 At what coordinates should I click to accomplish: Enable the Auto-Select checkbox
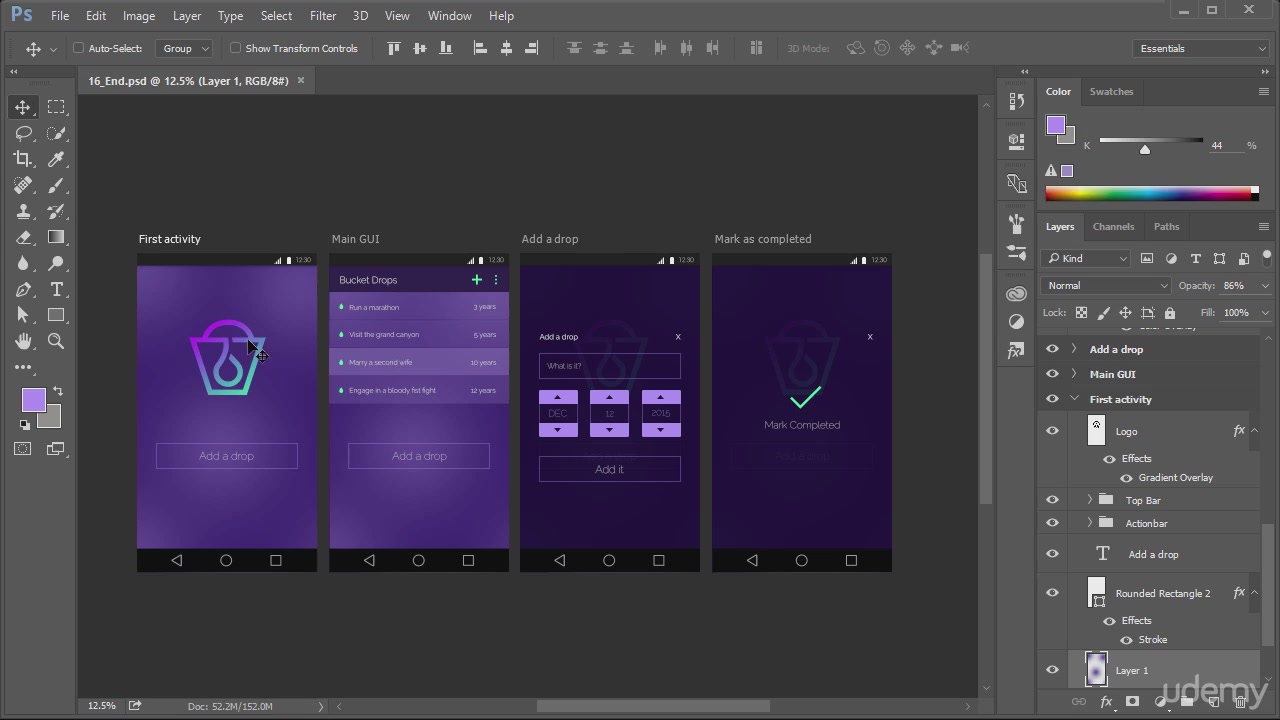78,48
